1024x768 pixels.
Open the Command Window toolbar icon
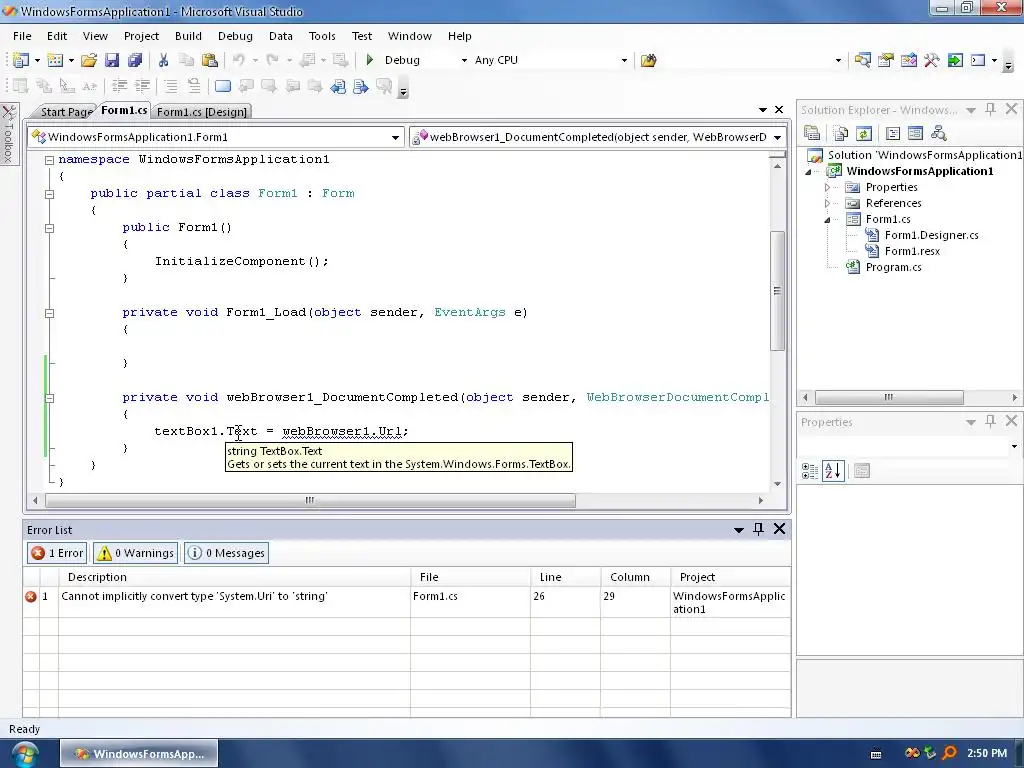click(x=978, y=60)
